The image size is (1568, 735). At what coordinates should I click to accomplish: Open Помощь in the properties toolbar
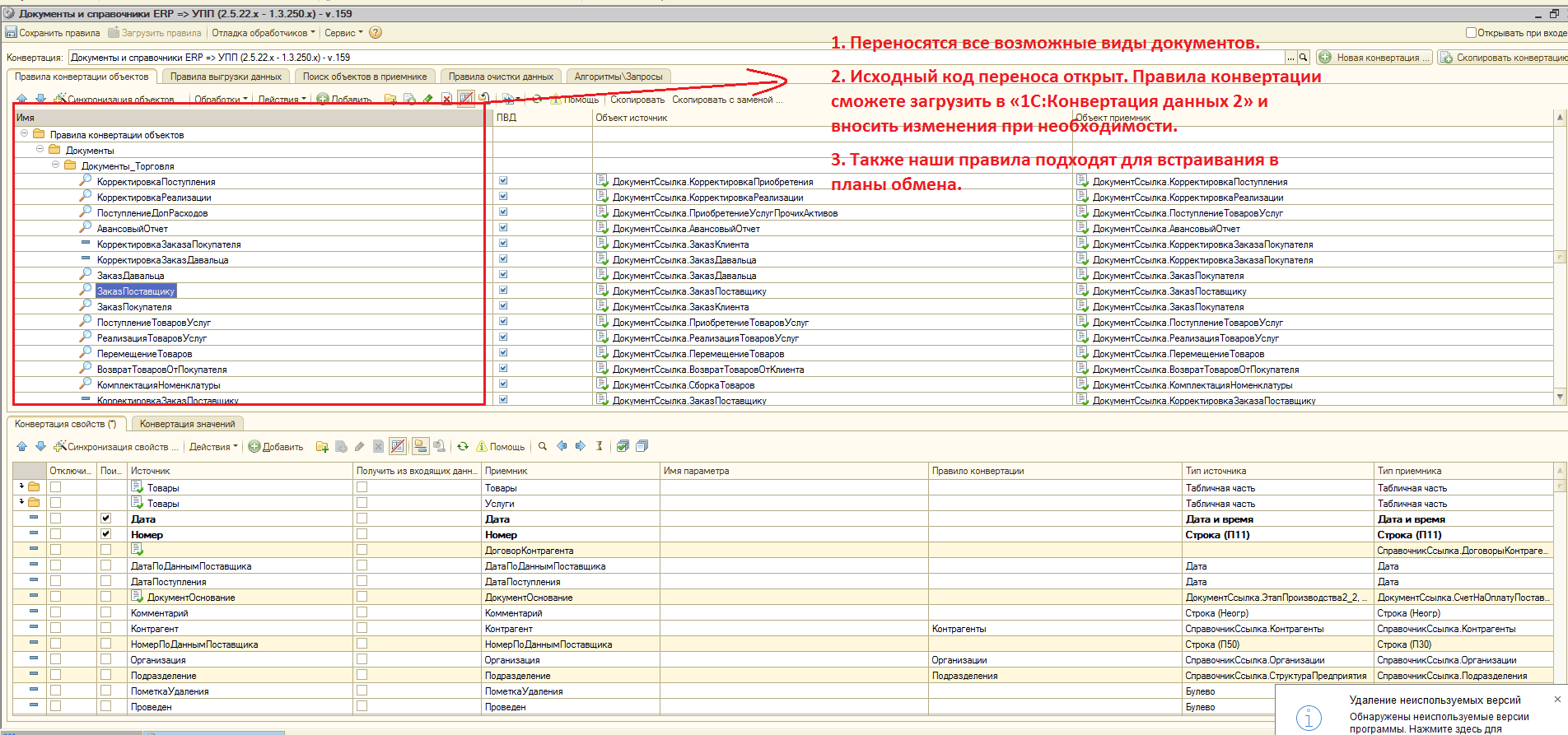tap(501, 447)
